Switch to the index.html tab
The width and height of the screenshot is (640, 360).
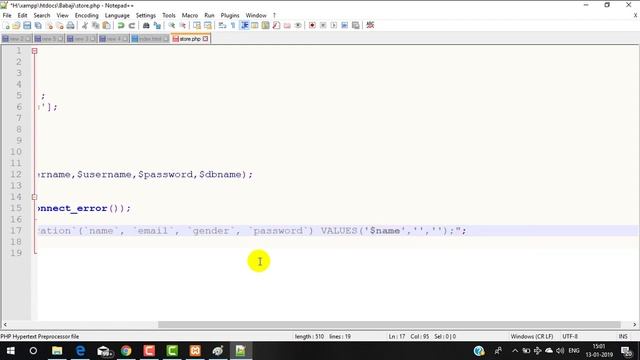(150, 39)
